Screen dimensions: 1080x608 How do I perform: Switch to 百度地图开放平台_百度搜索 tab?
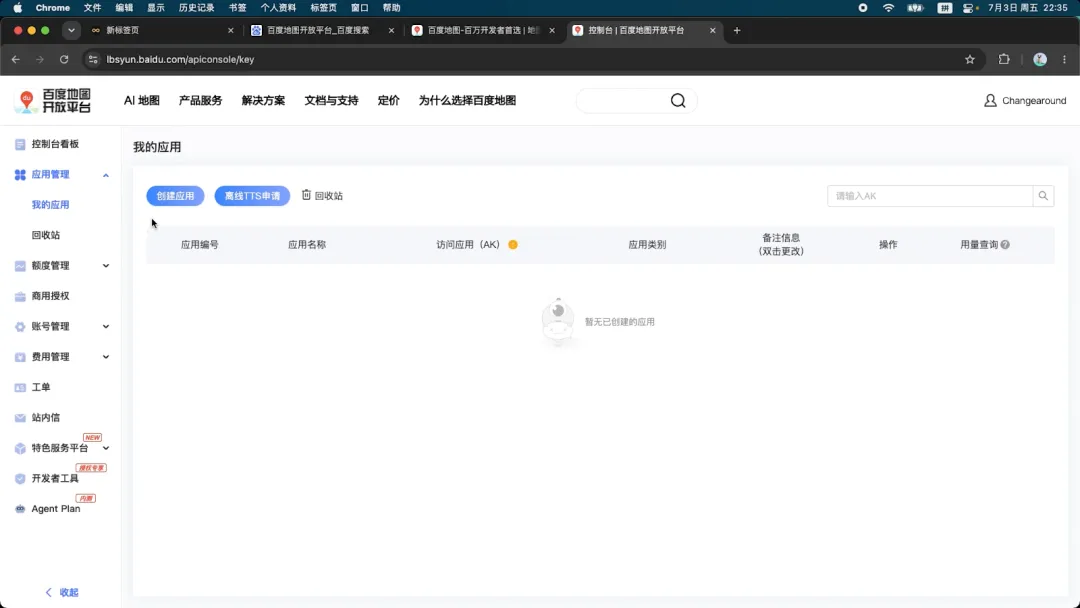pos(322,30)
